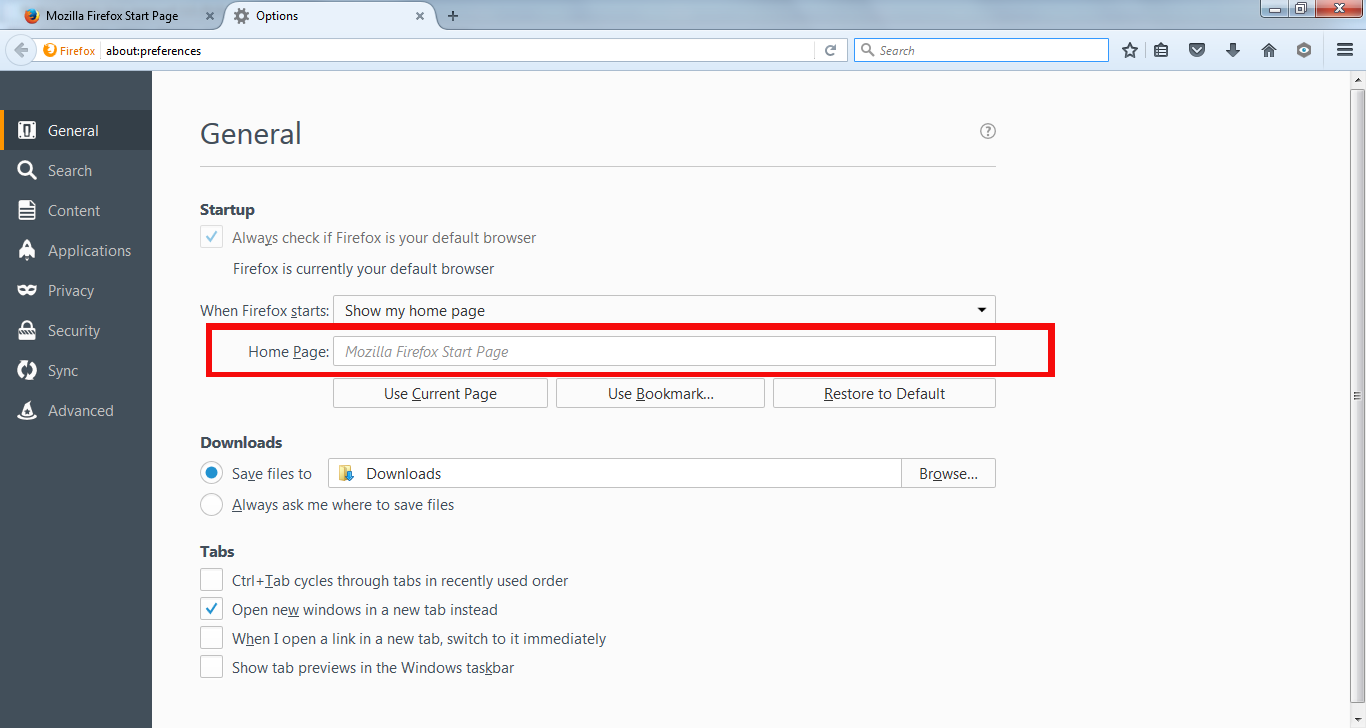Click the Use Bookmark... button
Image resolution: width=1366 pixels, height=728 pixels.
660,393
